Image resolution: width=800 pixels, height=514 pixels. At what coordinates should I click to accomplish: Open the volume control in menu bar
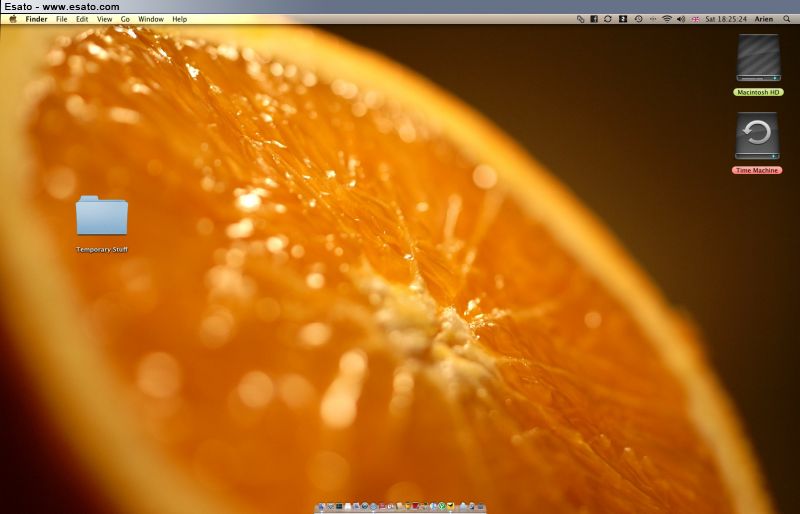pos(681,19)
